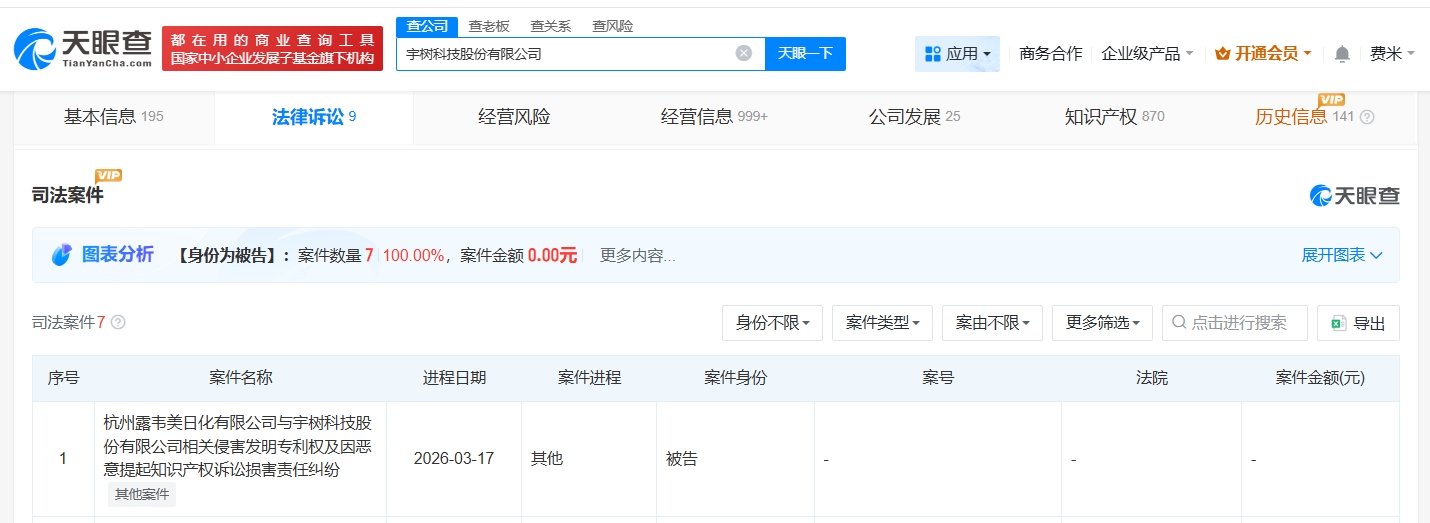Switch to the 知识产权 tab
This screenshot has width=1430, height=523.
(1114, 117)
